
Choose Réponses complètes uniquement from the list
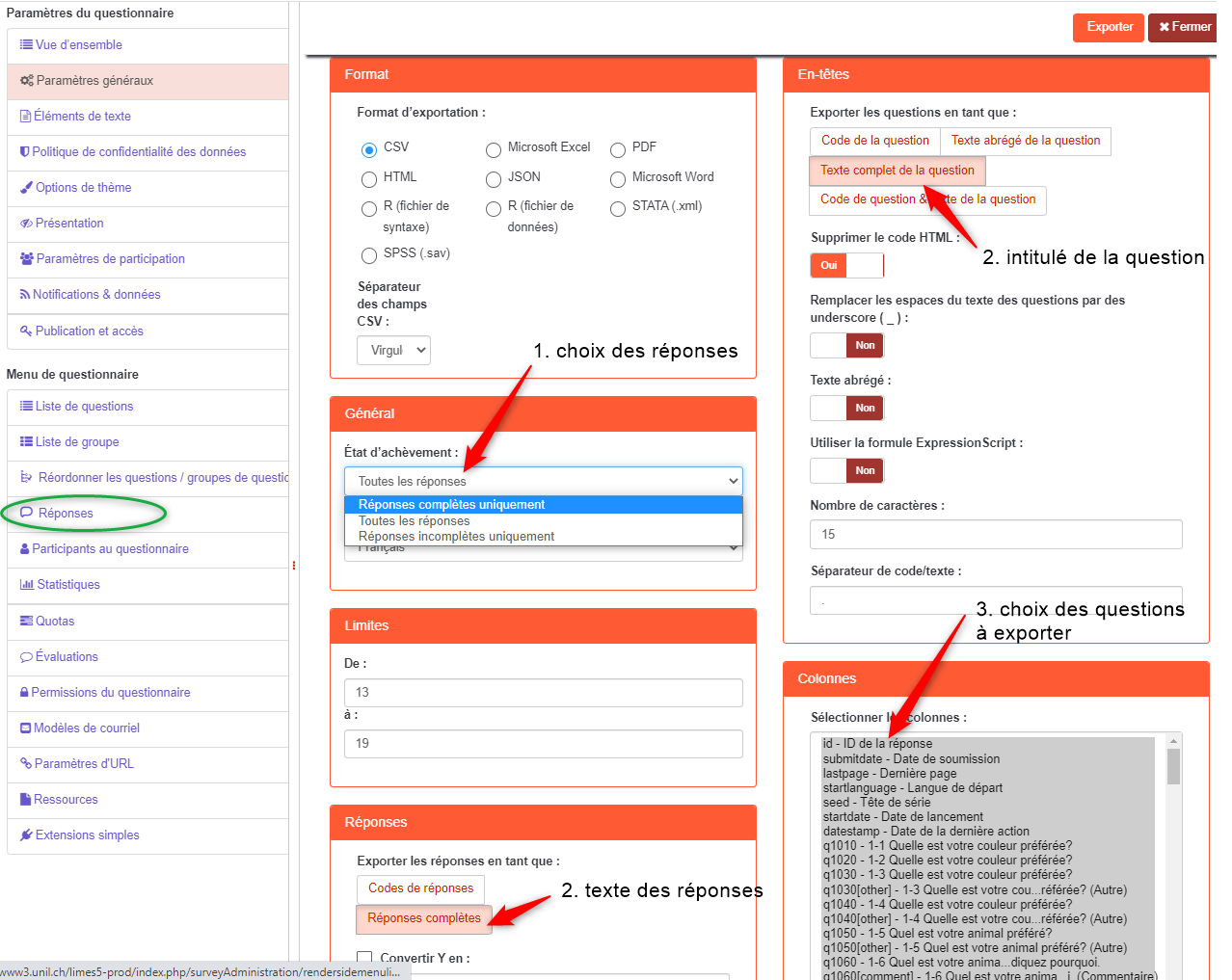tap(451, 505)
